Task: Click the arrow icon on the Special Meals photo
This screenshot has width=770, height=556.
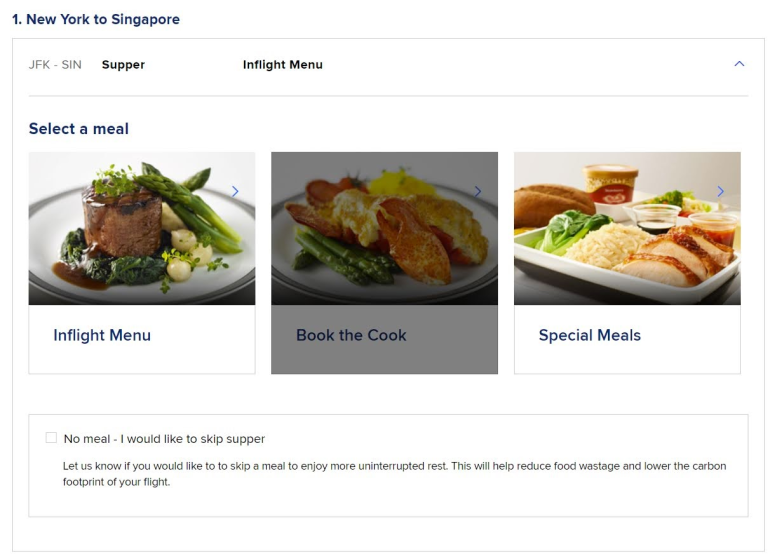Action: click(721, 191)
